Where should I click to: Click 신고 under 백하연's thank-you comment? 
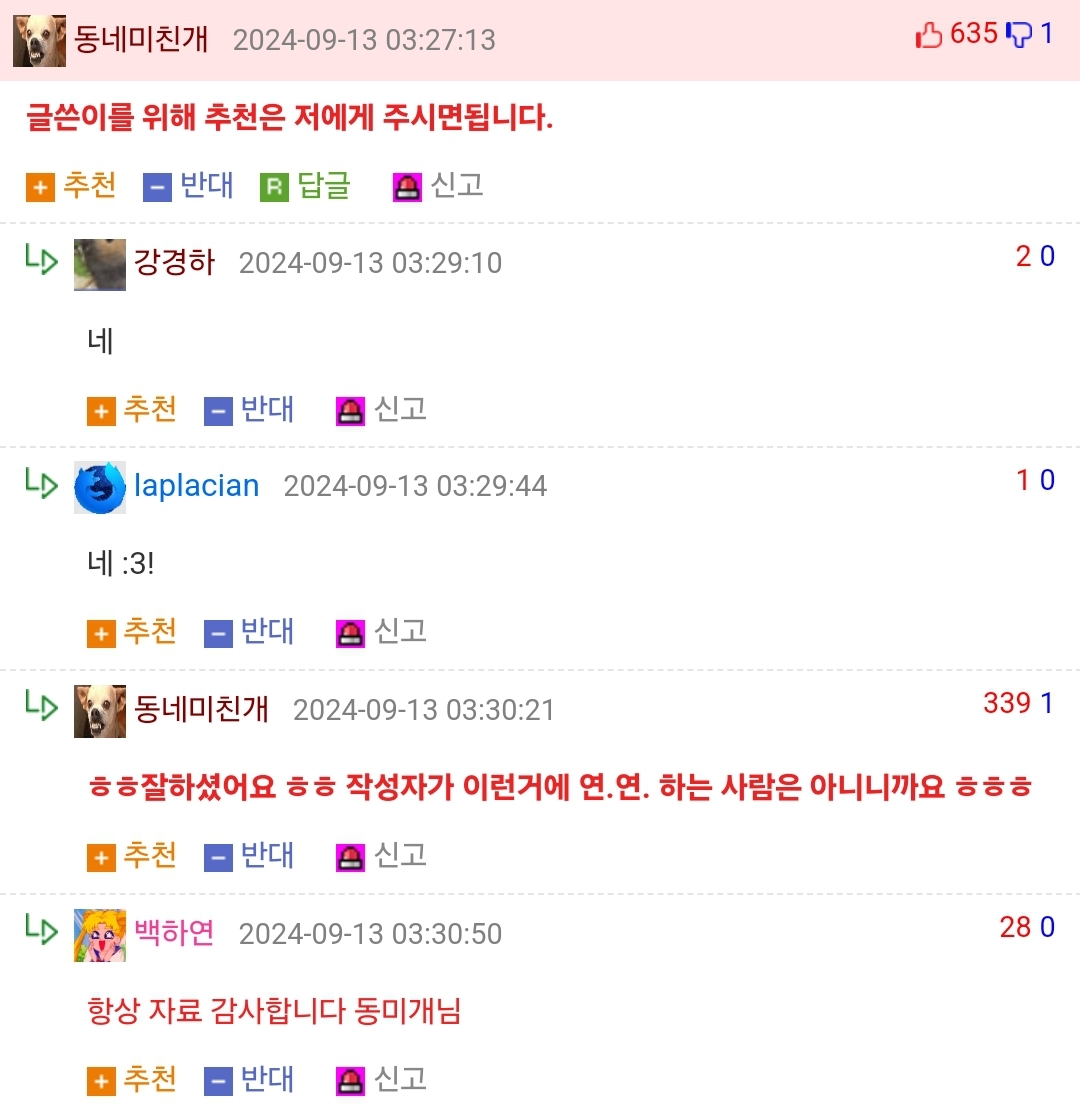[400, 1079]
